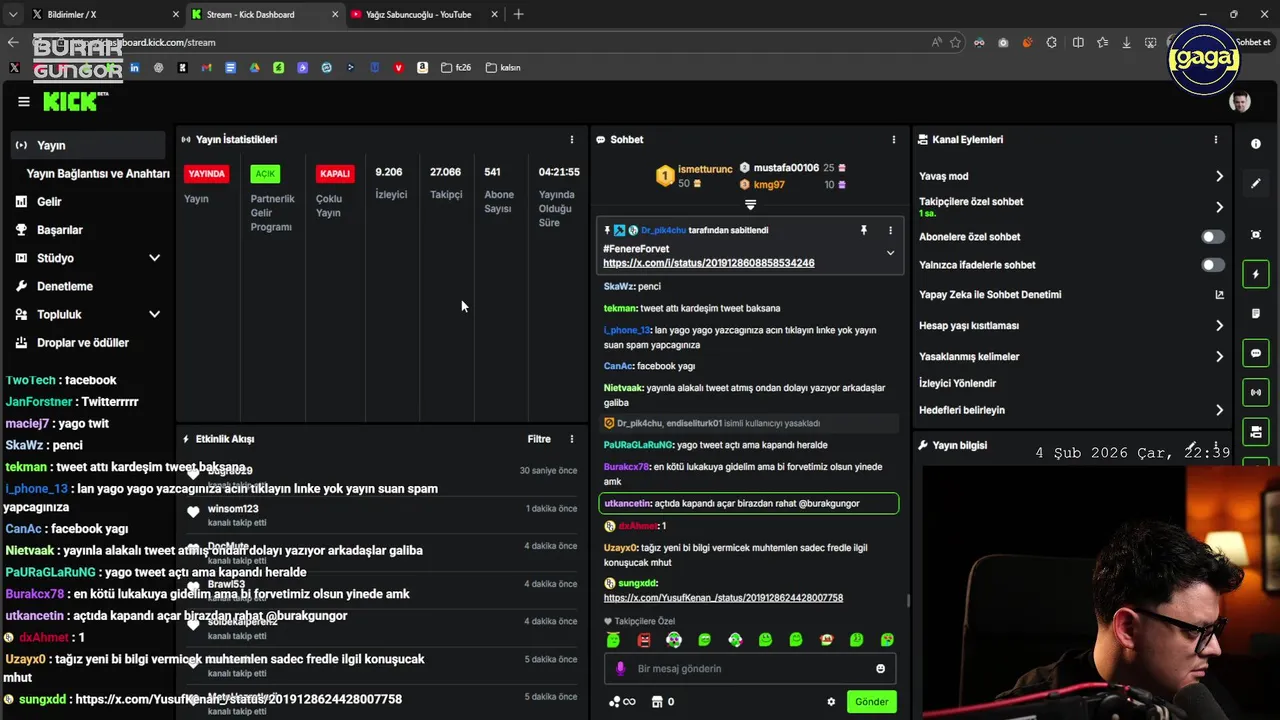Image resolution: width=1280 pixels, height=720 pixels.
Task: Open Yayın Bağlantısı ve Anahtarı page
Action: (98, 173)
